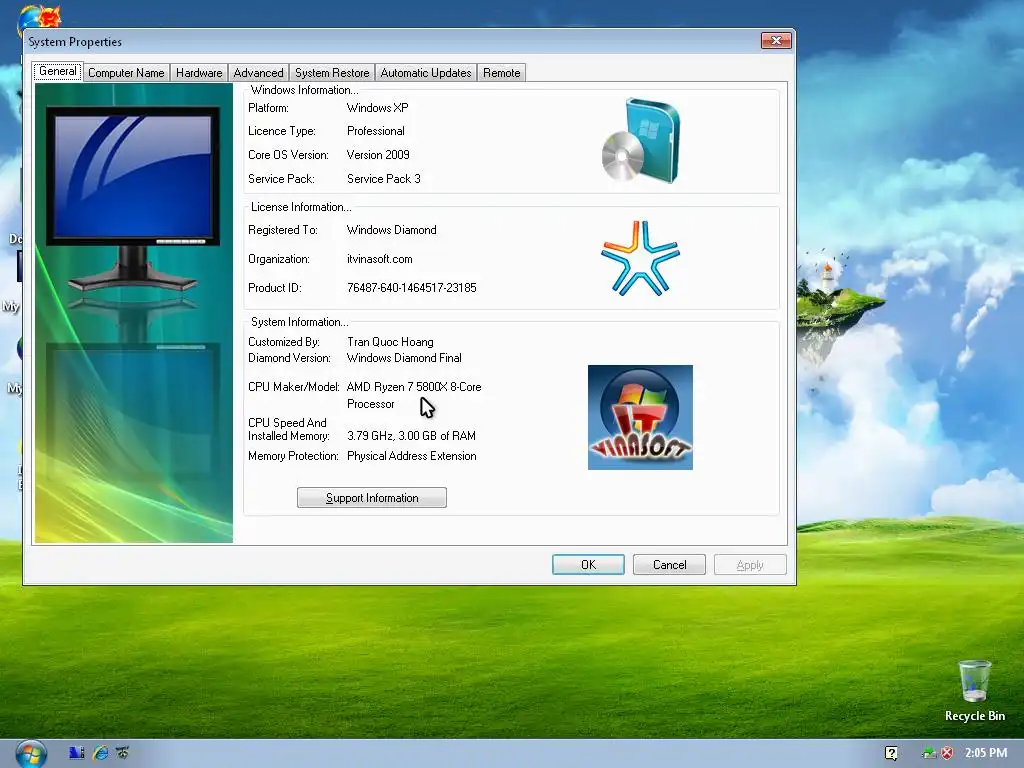Screen dimensions: 1024x768
Task: Click the System Properties title bar
Action: coord(392,41)
